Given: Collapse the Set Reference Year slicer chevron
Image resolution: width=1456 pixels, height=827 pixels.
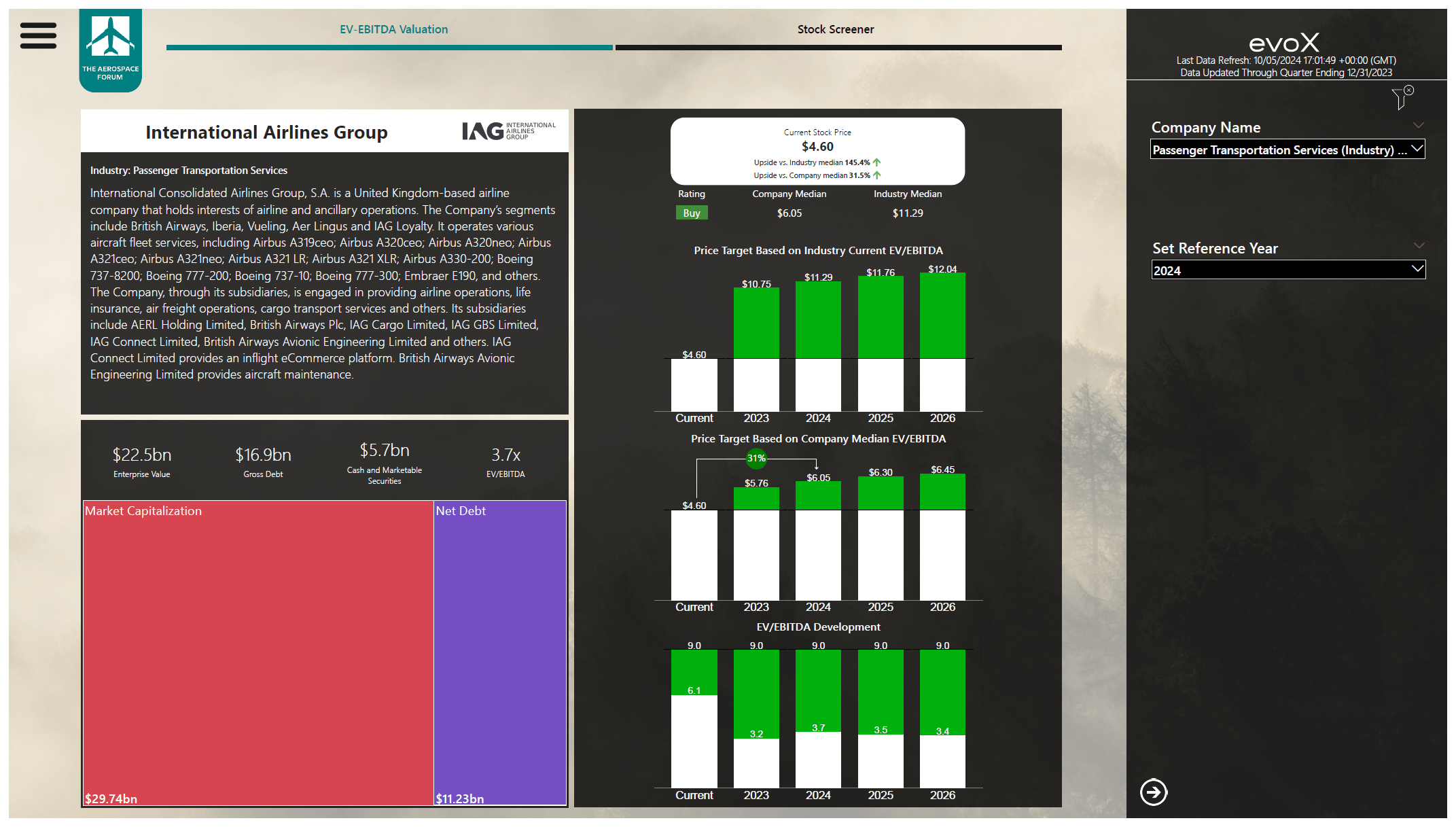Looking at the screenshot, I should click(x=1418, y=246).
